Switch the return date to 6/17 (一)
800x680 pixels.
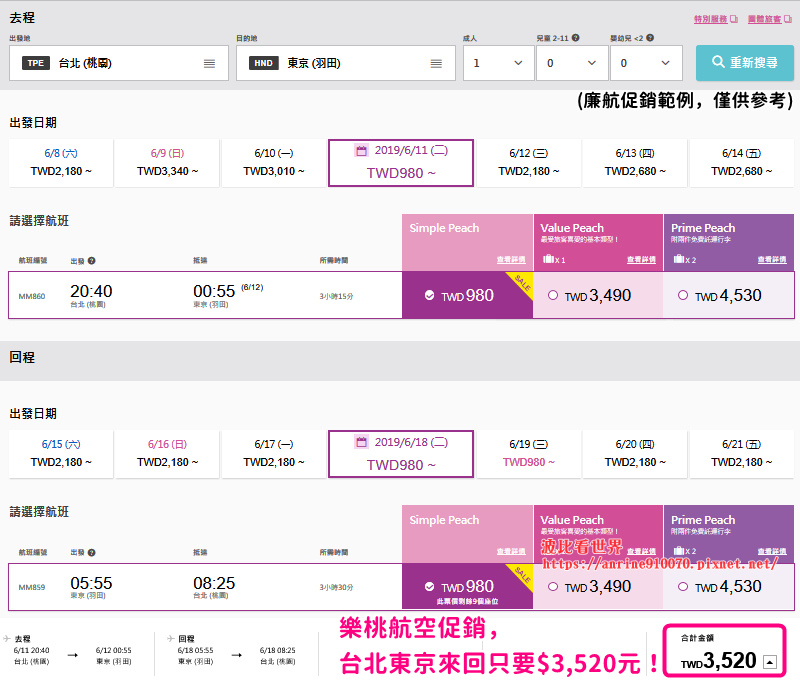tap(274, 454)
